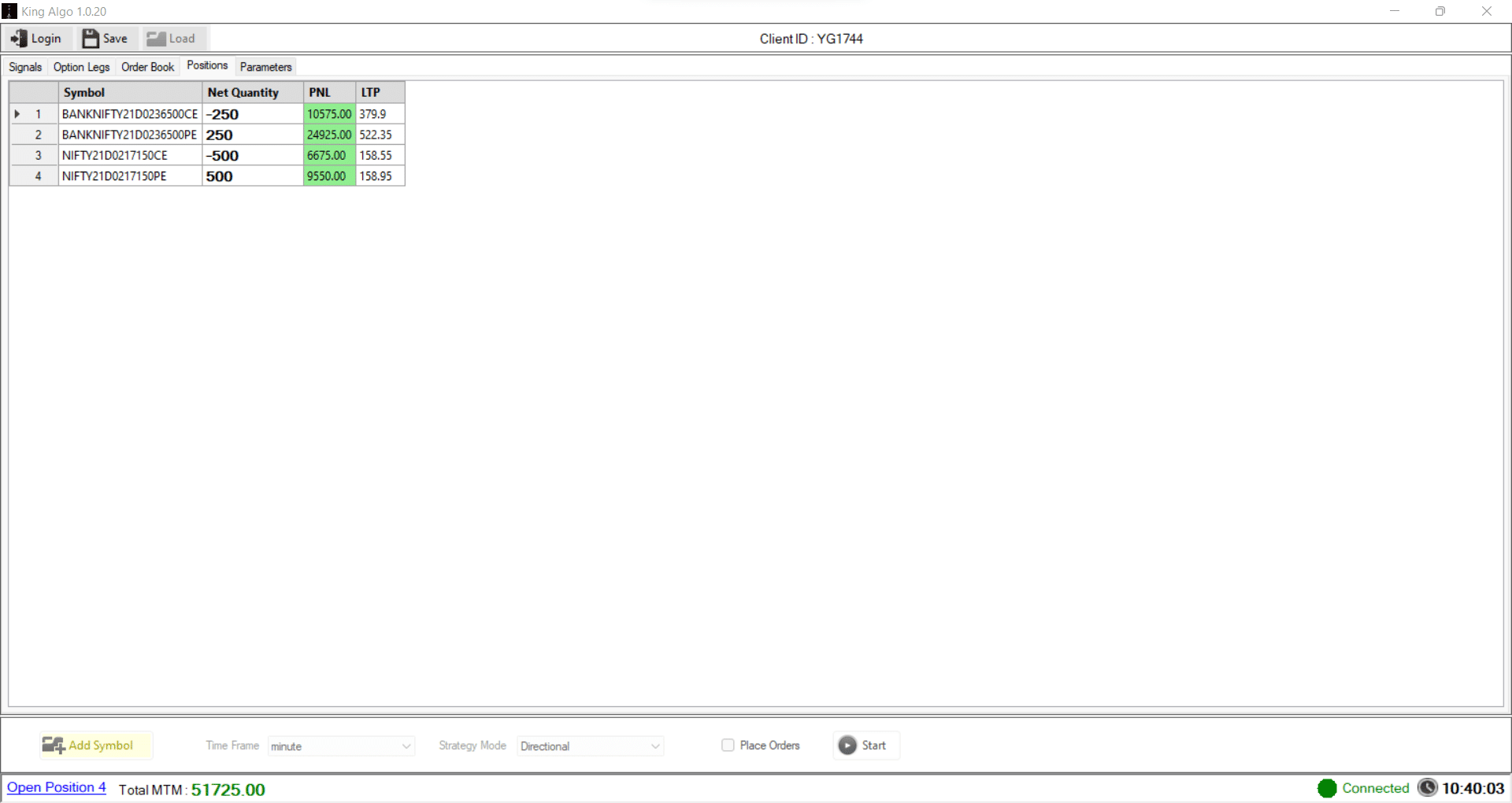Click the Save floppy disk icon
Screen dimensions: 1512x803
click(91, 39)
